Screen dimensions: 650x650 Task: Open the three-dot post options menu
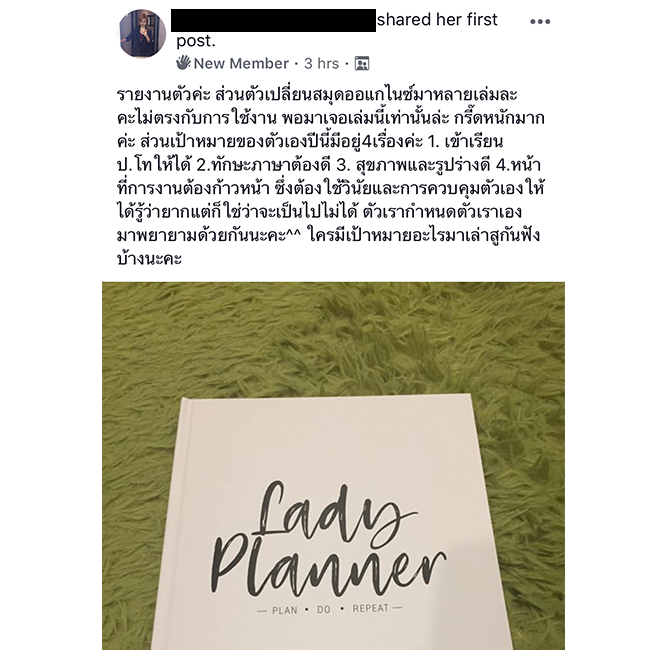[x=540, y=22]
